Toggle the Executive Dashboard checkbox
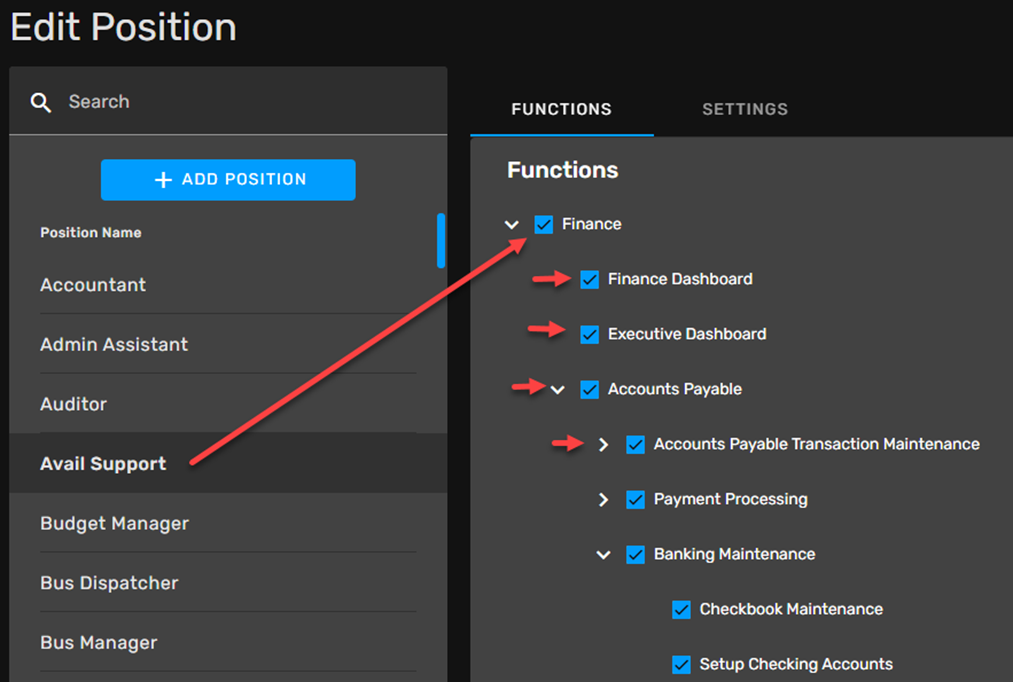Viewport: 1013px width, 682px height. coord(589,334)
